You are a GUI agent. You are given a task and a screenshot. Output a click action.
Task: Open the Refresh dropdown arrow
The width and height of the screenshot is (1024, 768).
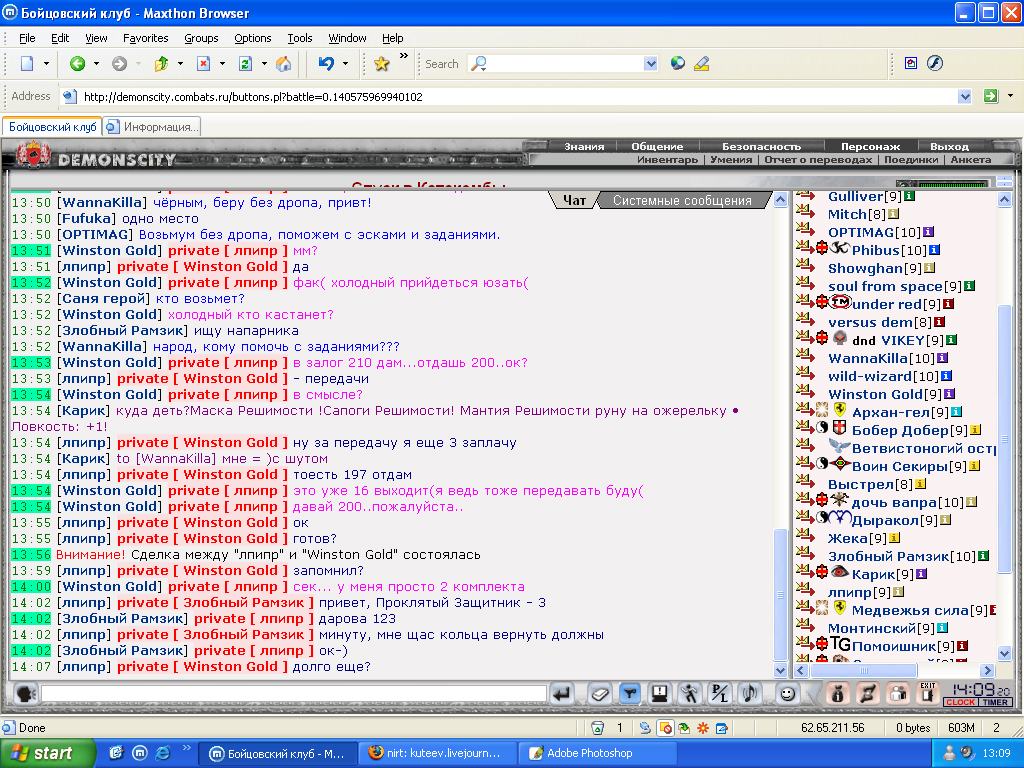point(264,64)
